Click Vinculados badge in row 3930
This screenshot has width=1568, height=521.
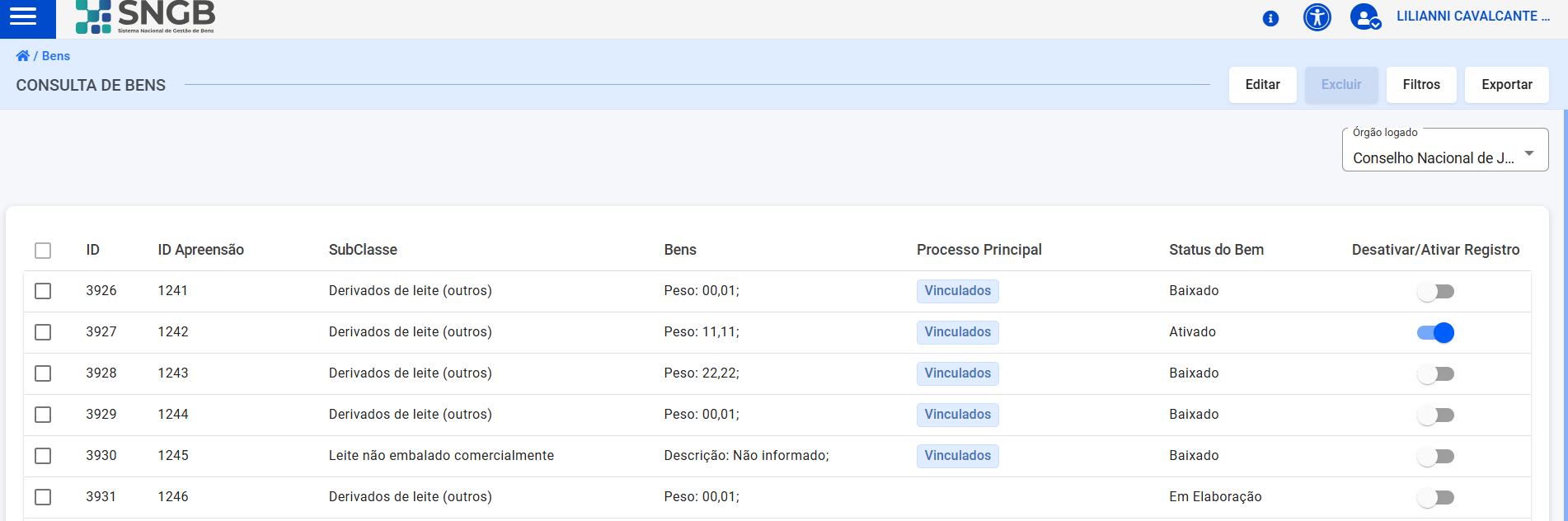pos(957,456)
